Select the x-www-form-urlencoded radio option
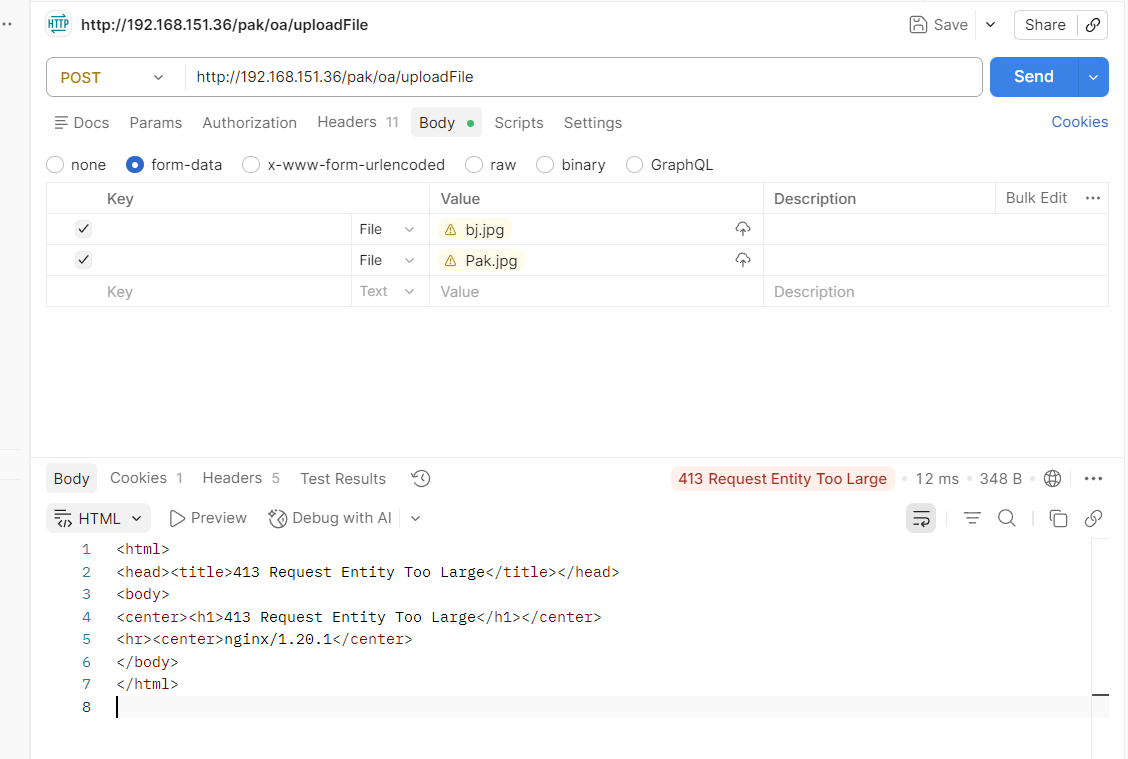The image size is (1128, 759). pyautogui.click(x=251, y=165)
